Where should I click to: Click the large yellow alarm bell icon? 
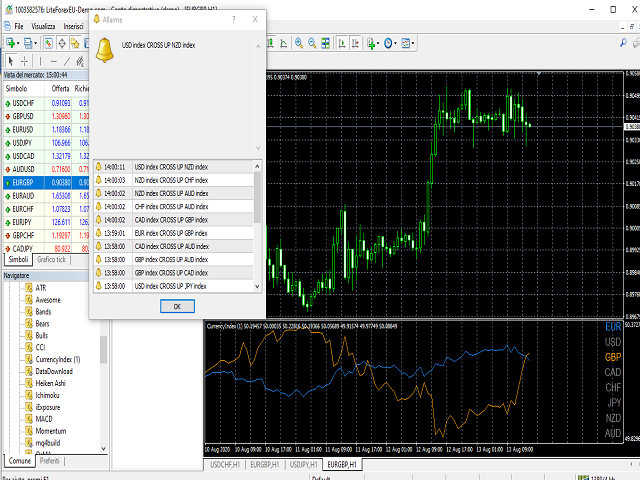pos(105,51)
